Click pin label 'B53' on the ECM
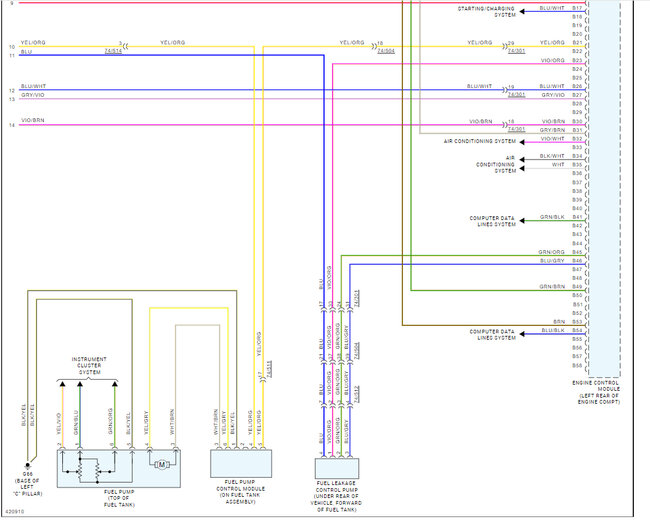This screenshot has height=522, width=650. 577,322
